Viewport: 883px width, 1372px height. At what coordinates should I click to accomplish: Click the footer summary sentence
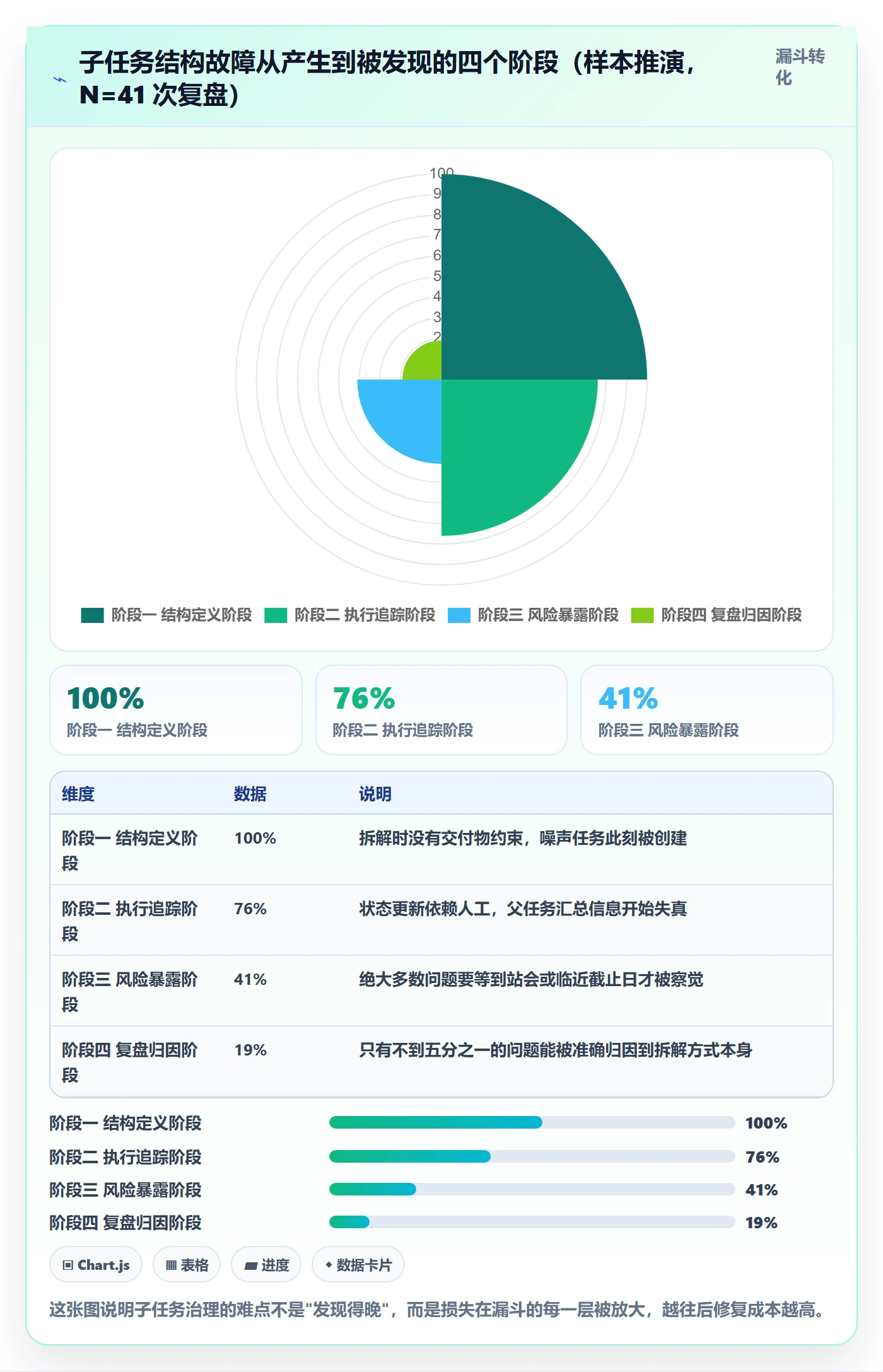(x=438, y=1310)
